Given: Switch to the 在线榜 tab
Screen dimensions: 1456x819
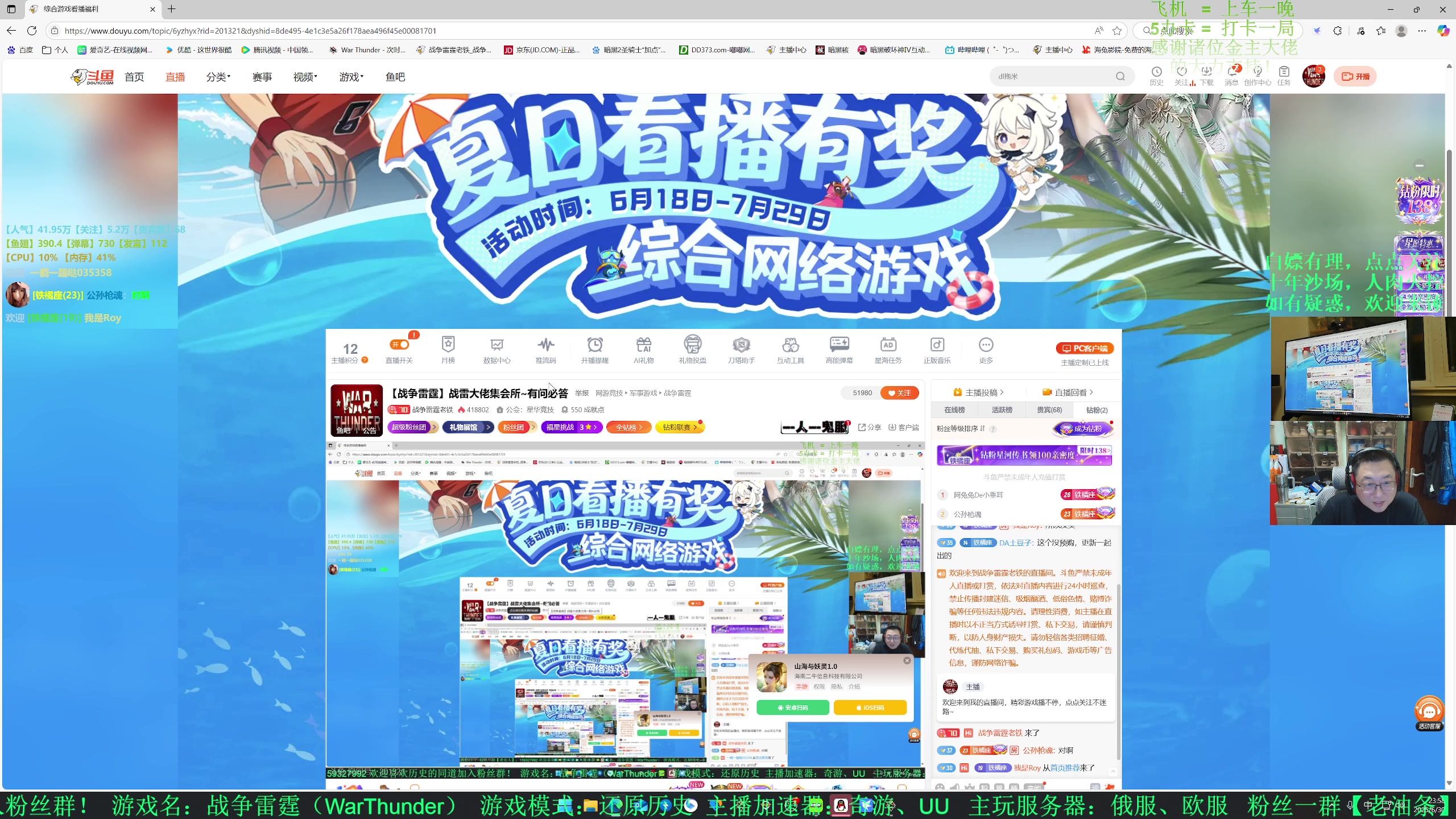Looking at the screenshot, I should pyautogui.click(x=954, y=410).
